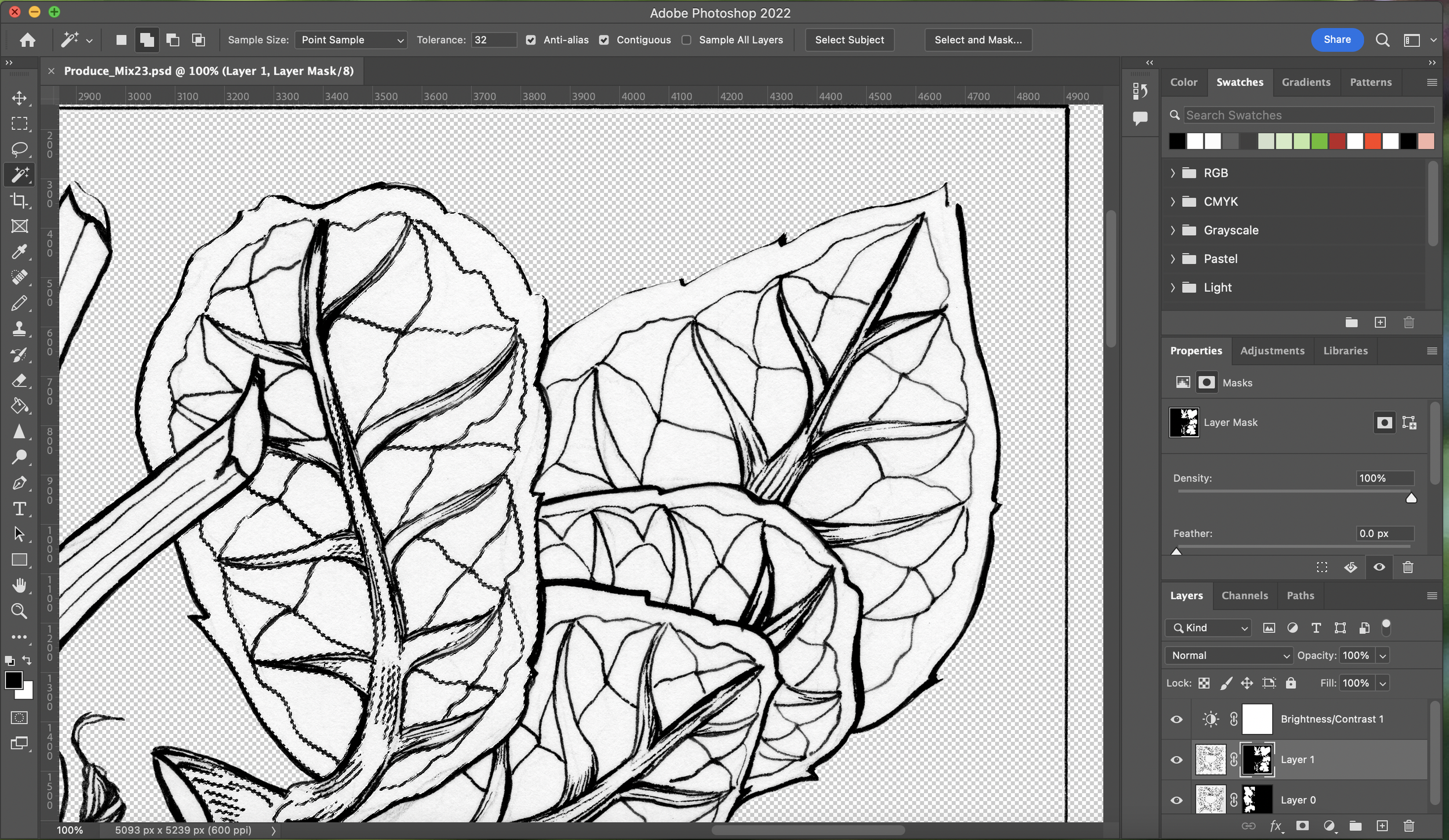1449x840 pixels.
Task: Hide the Brightness/Contrast 1 layer
Action: [1176, 719]
